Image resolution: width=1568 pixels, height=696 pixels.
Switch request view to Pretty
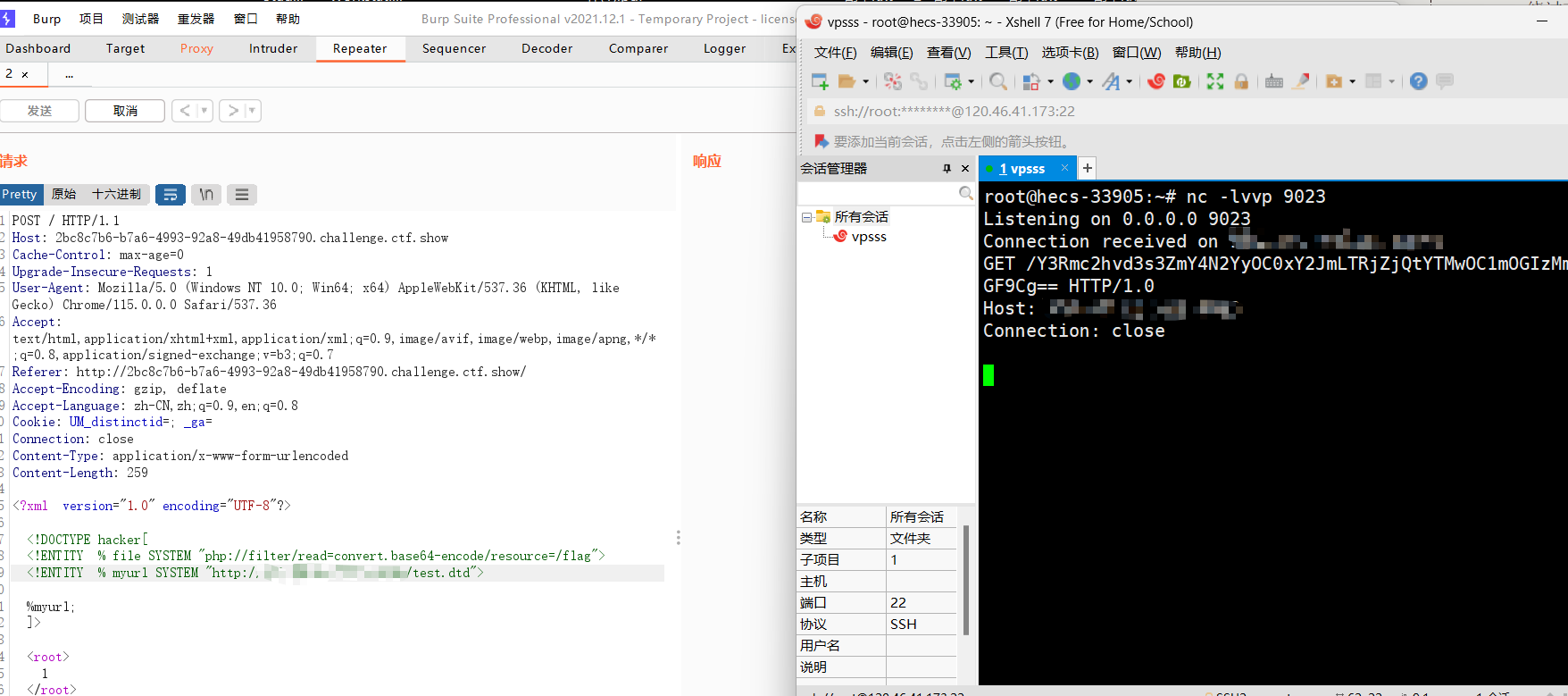(x=20, y=195)
